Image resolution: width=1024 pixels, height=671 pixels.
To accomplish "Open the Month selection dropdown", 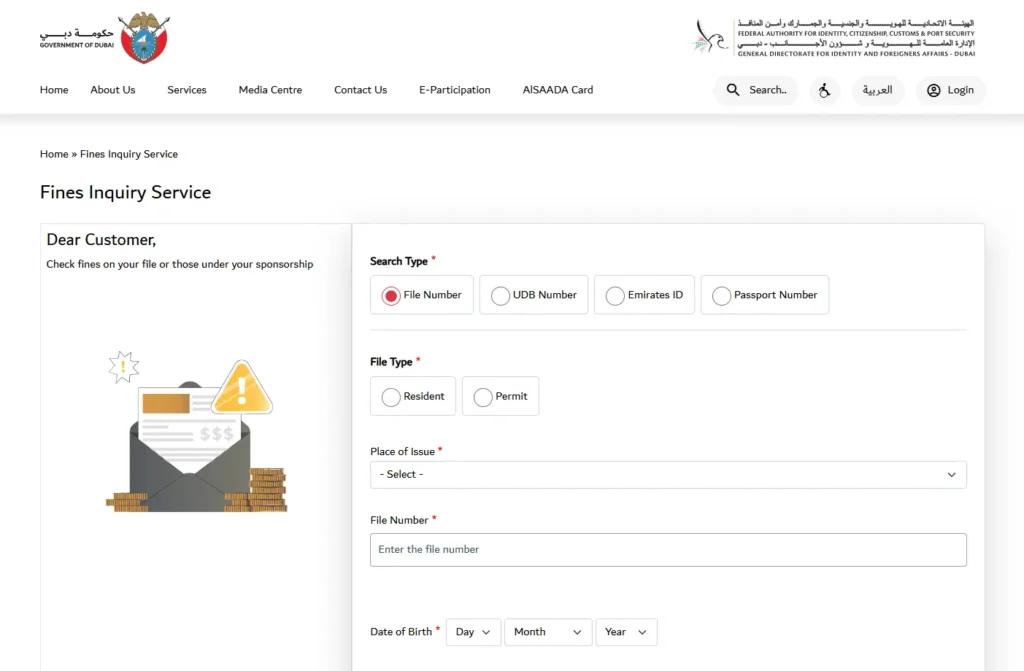I will coord(547,632).
